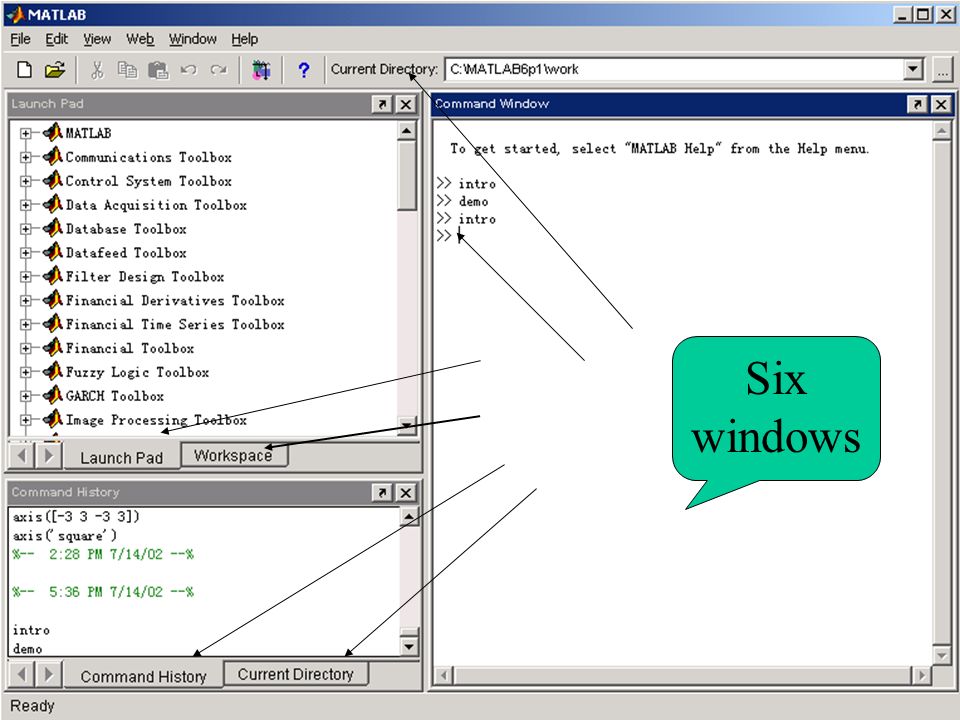Click the Communications Toolbox icon
960x720 pixels.
coord(53,156)
